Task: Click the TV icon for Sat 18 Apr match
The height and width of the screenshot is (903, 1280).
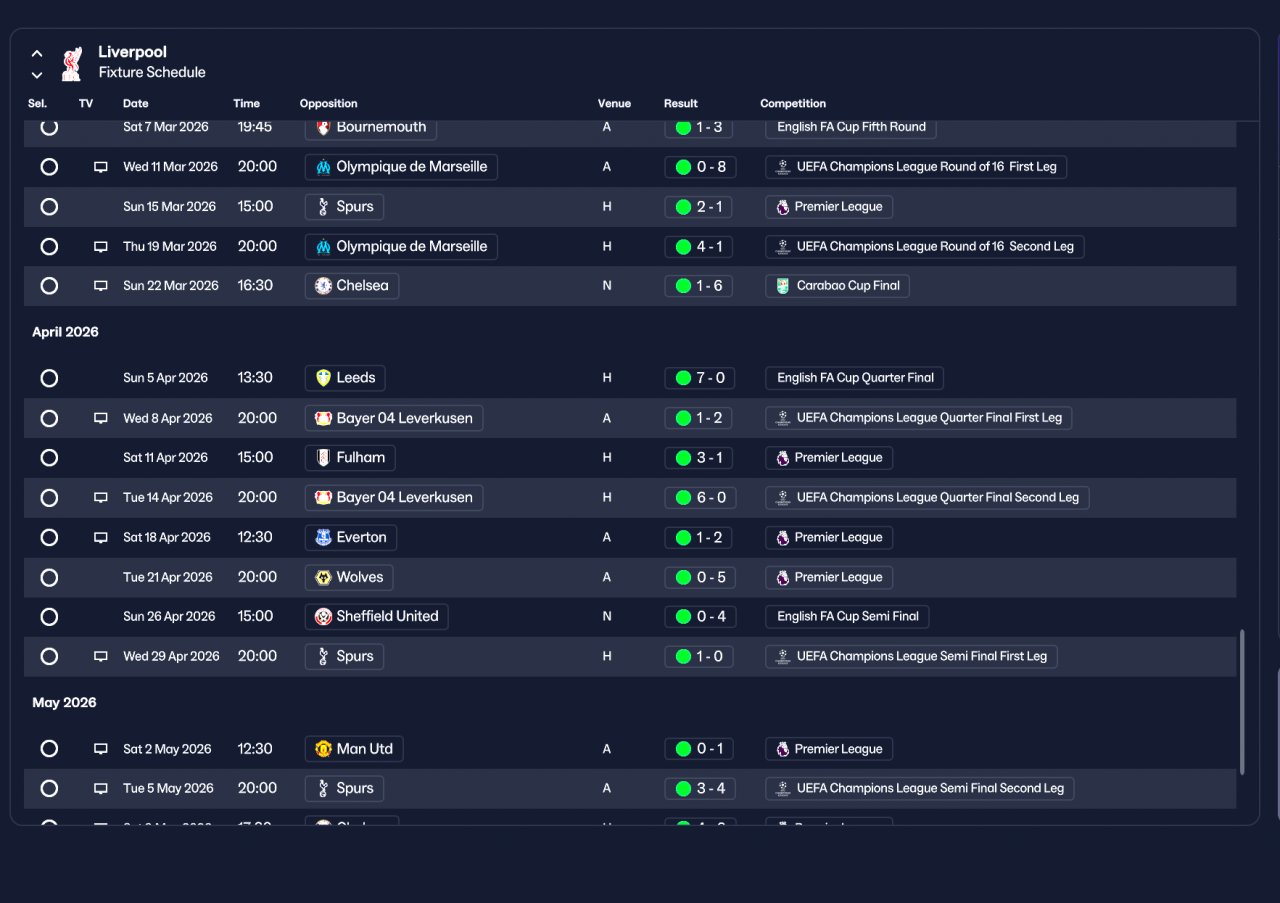Action: click(100, 538)
